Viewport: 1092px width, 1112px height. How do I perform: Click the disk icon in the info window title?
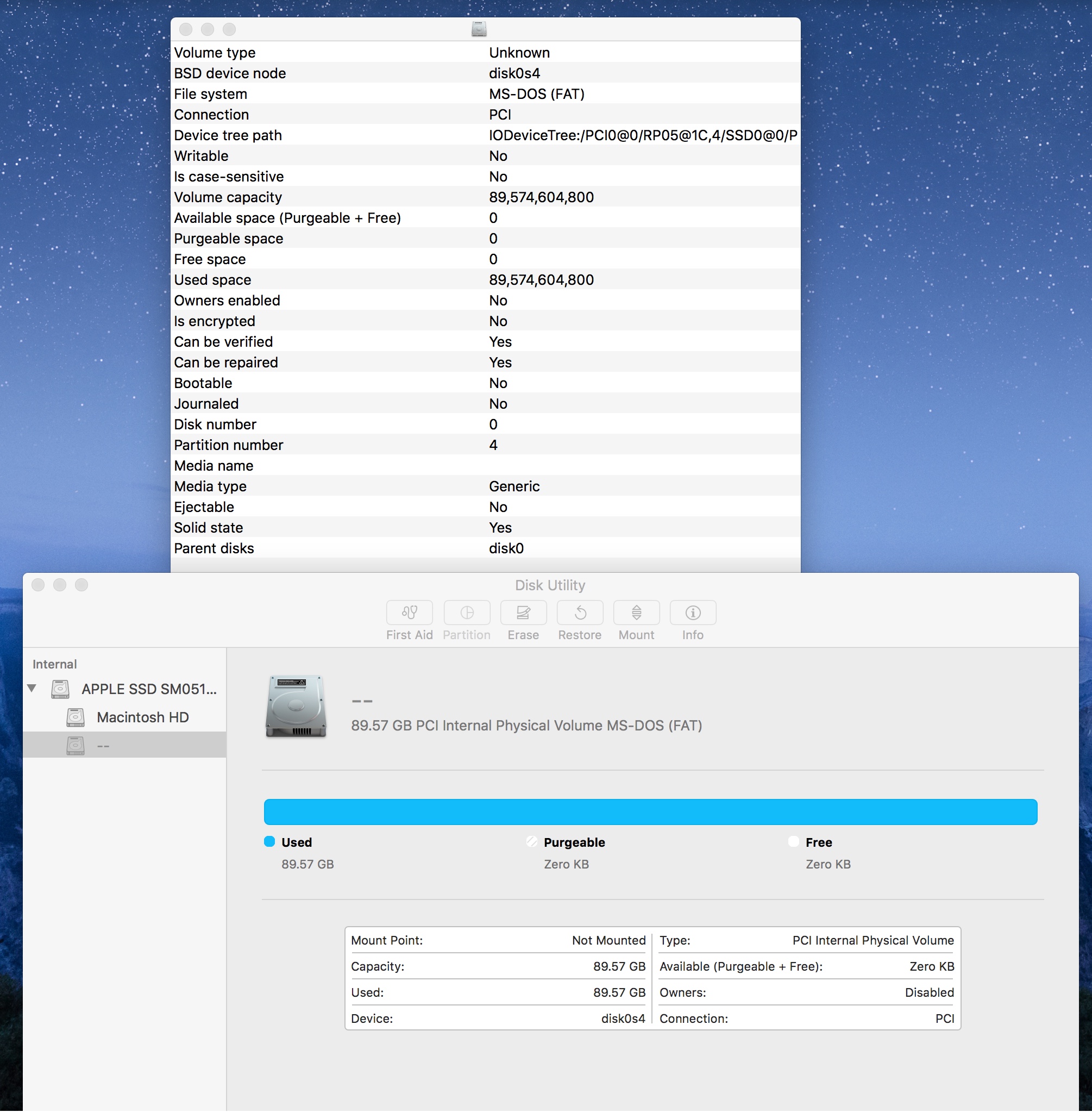[479, 29]
